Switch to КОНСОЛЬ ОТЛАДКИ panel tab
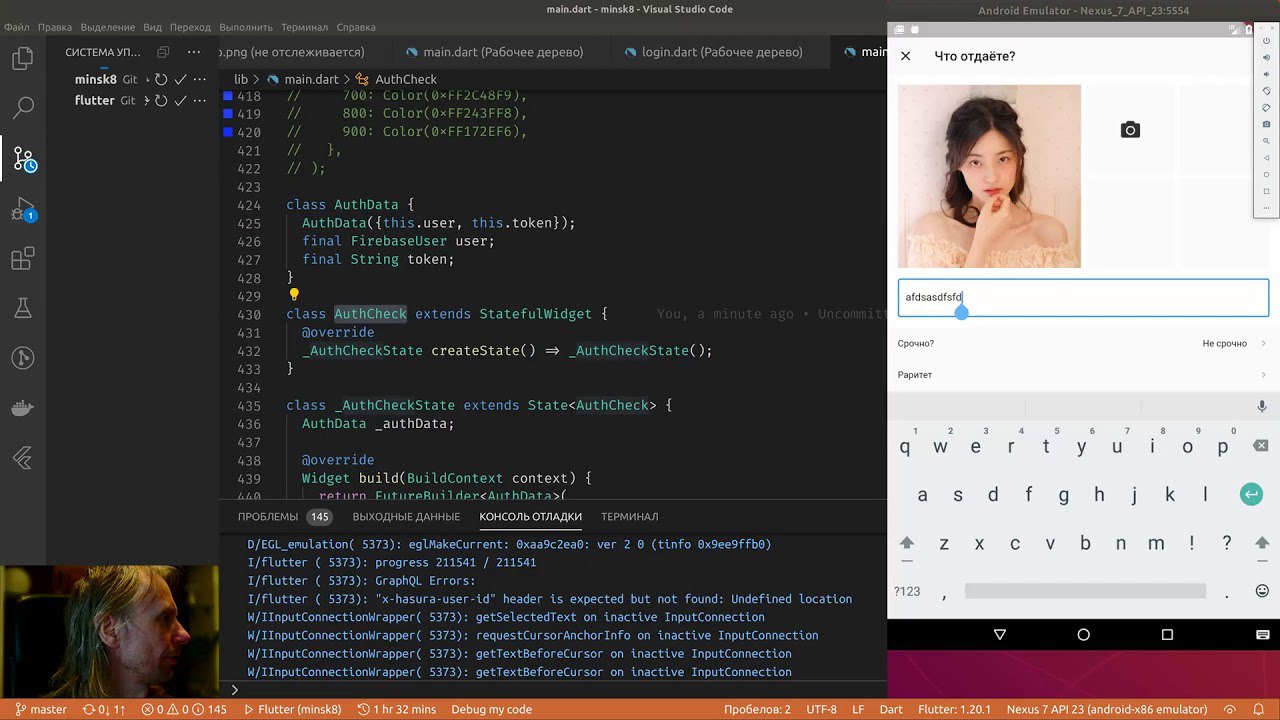Image resolution: width=1280 pixels, height=720 pixels. pyautogui.click(x=530, y=517)
